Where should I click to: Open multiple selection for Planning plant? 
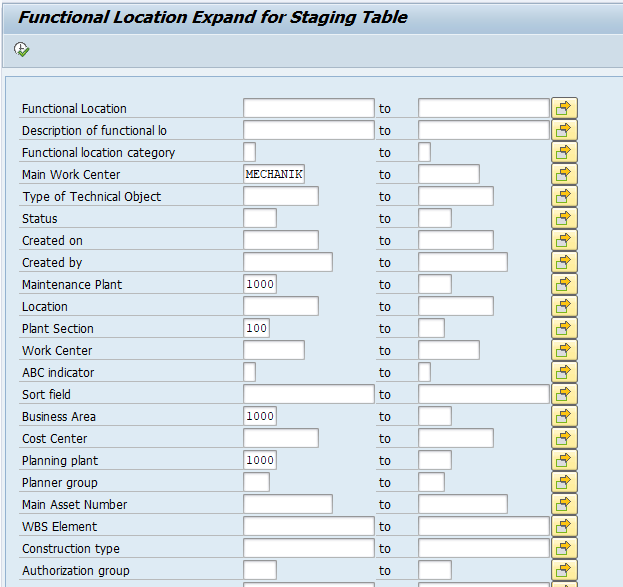[564, 460]
